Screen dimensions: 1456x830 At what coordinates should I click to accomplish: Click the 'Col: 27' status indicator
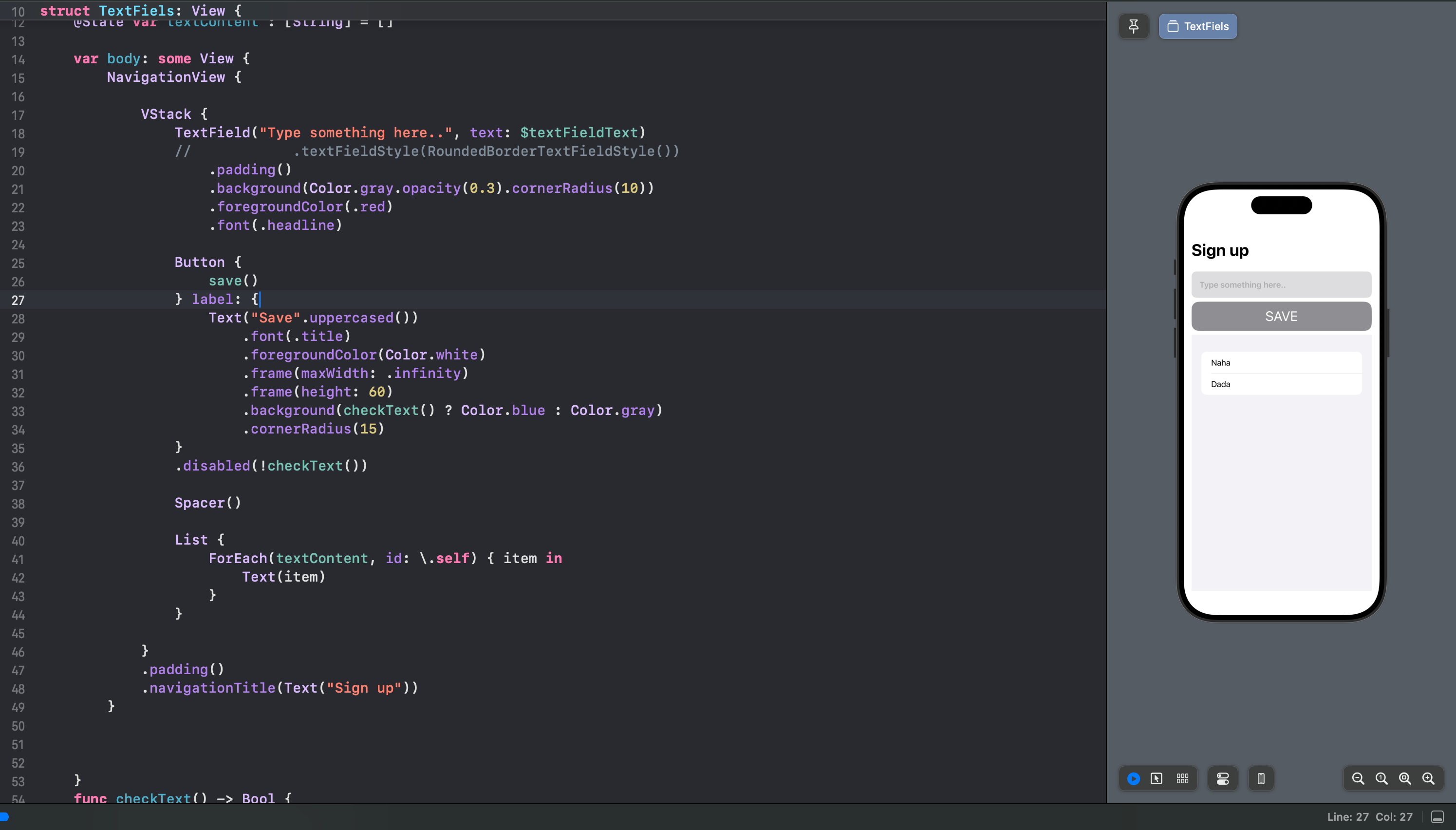(1394, 817)
